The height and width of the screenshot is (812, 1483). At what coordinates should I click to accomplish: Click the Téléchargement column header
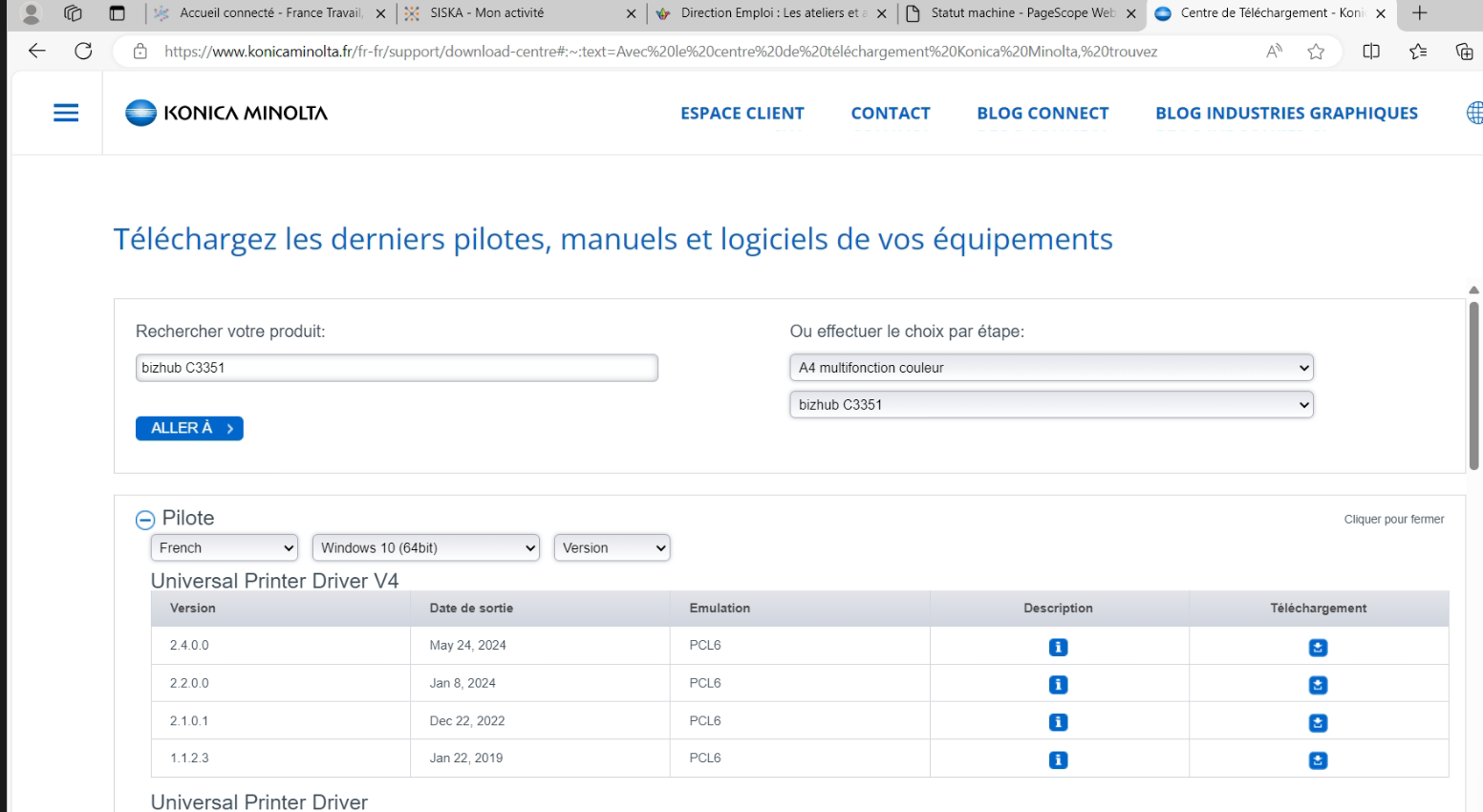pyautogui.click(x=1319, y=609)
